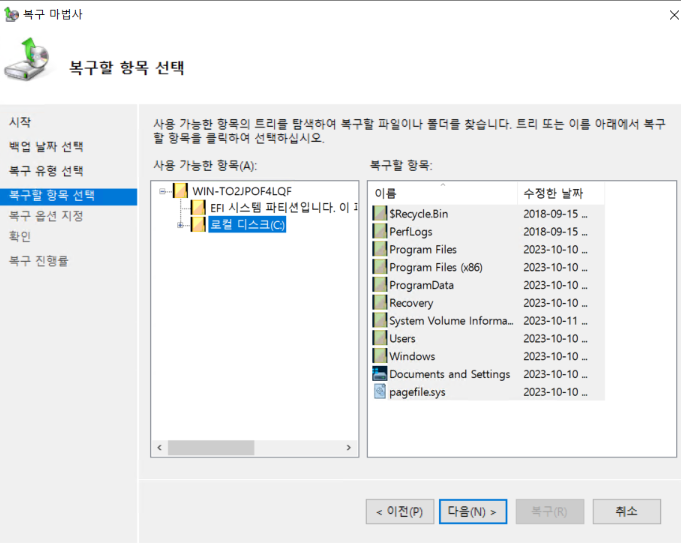Select the PerfLogs folder icon
Screen dimensions: 681x543
pyautogui.click(x=379, y=232)
